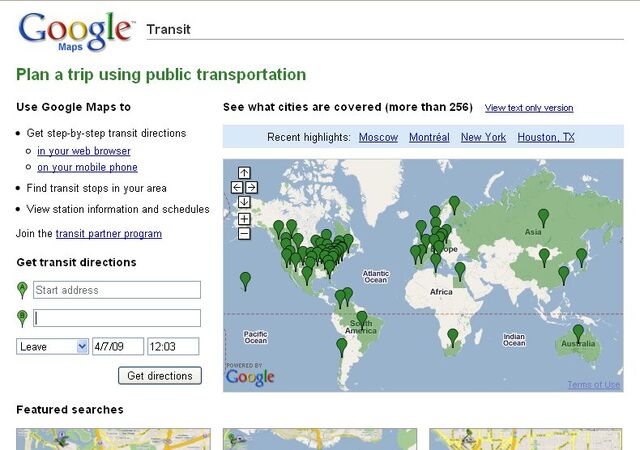The image size is (640, 450).
Task: Open View text only version link
Action: (x=529, y=108)
